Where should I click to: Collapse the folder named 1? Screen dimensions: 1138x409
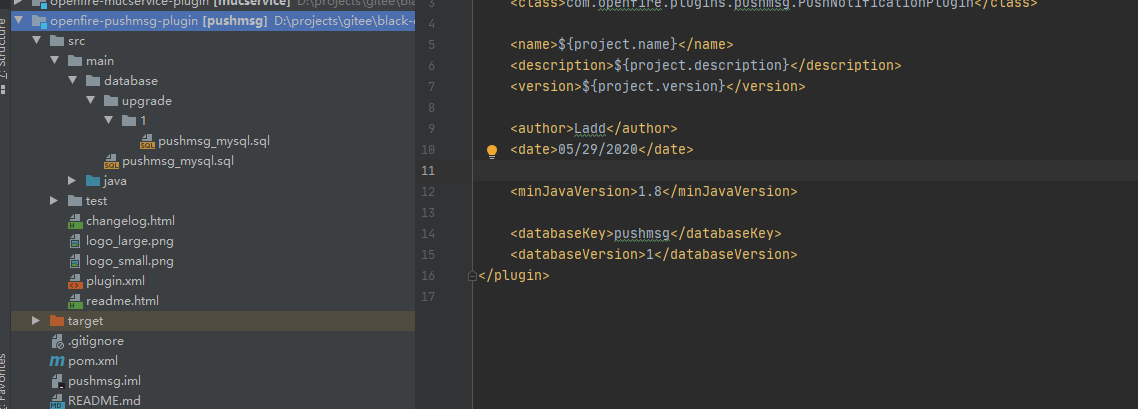tap(109, 120)
